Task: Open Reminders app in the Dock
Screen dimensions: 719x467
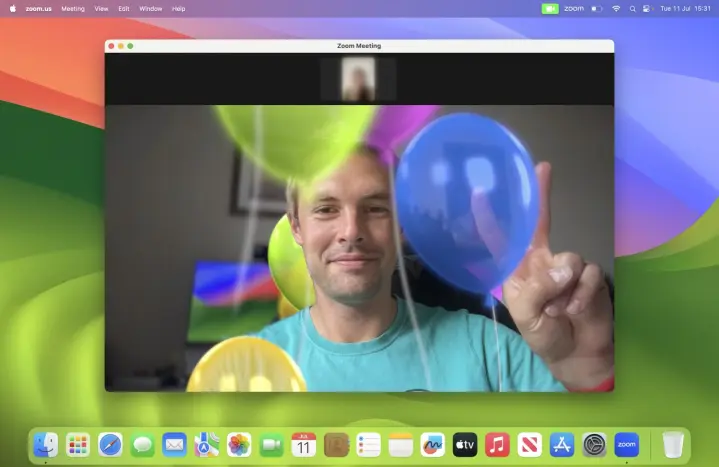Action: tap(368, 445)
